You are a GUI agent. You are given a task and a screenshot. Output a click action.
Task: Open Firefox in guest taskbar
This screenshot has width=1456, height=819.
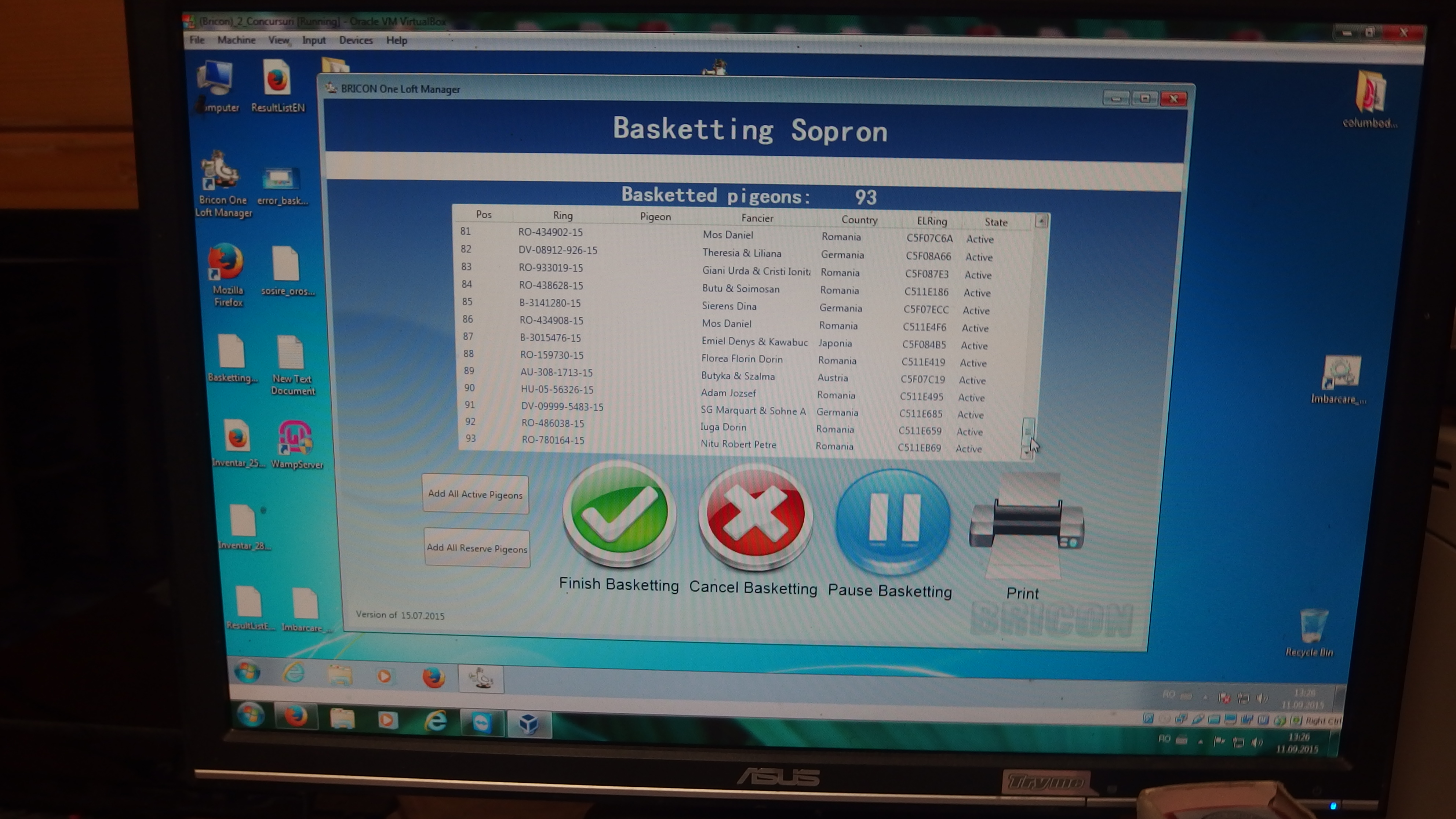point(433,677)
